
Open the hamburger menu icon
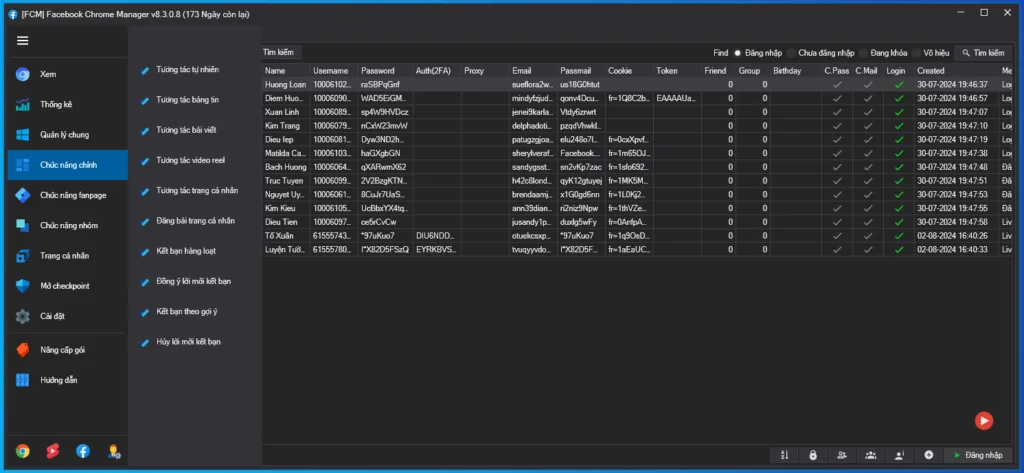click(x=23, y=41)
